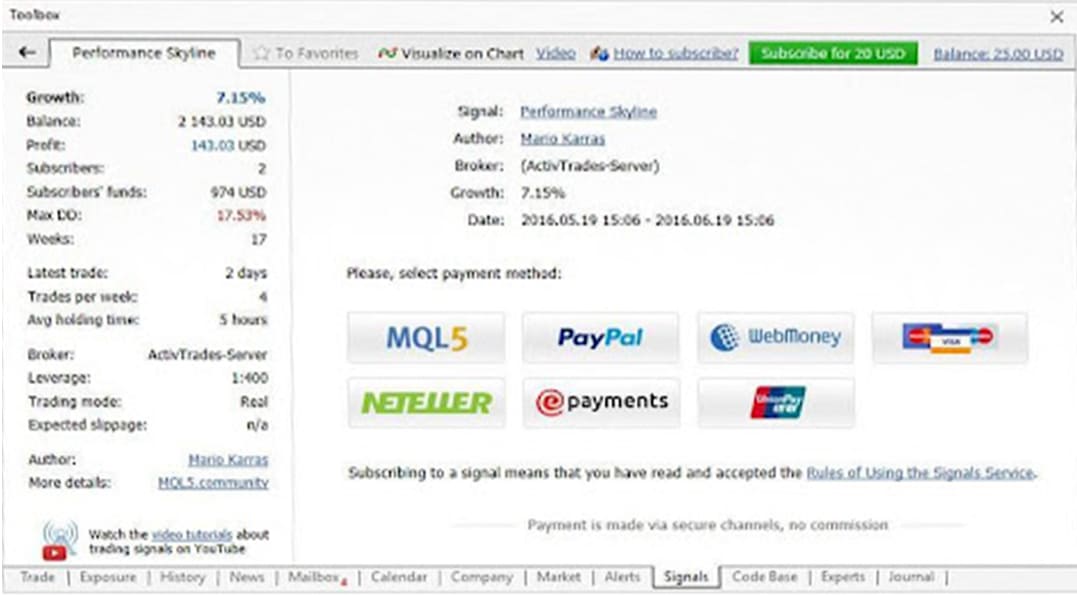Select the Performance Skyline tab
The image size is (1077, 595).
(x=144, y=53)
